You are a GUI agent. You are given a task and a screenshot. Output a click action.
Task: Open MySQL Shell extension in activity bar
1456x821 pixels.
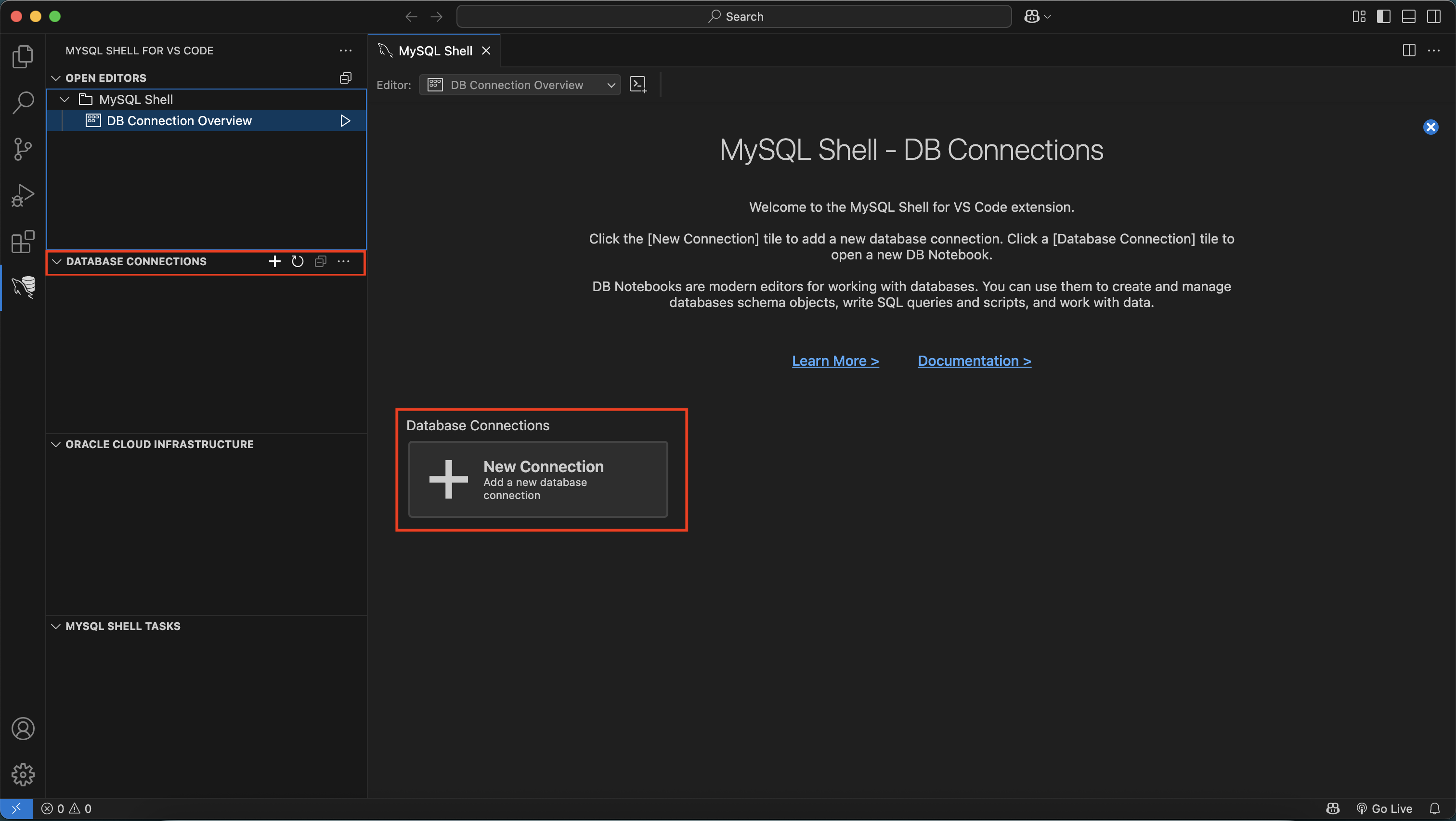coord(23,287)
